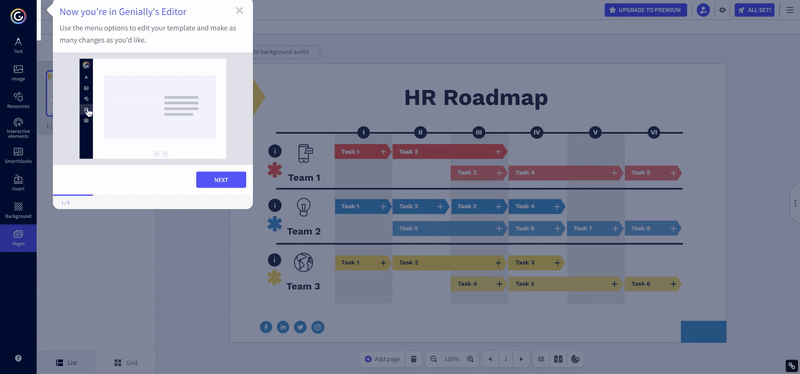The image size is (800, 374).
Task: Close the Genially's Editor tutorial popup
Action: click(239, 11)
